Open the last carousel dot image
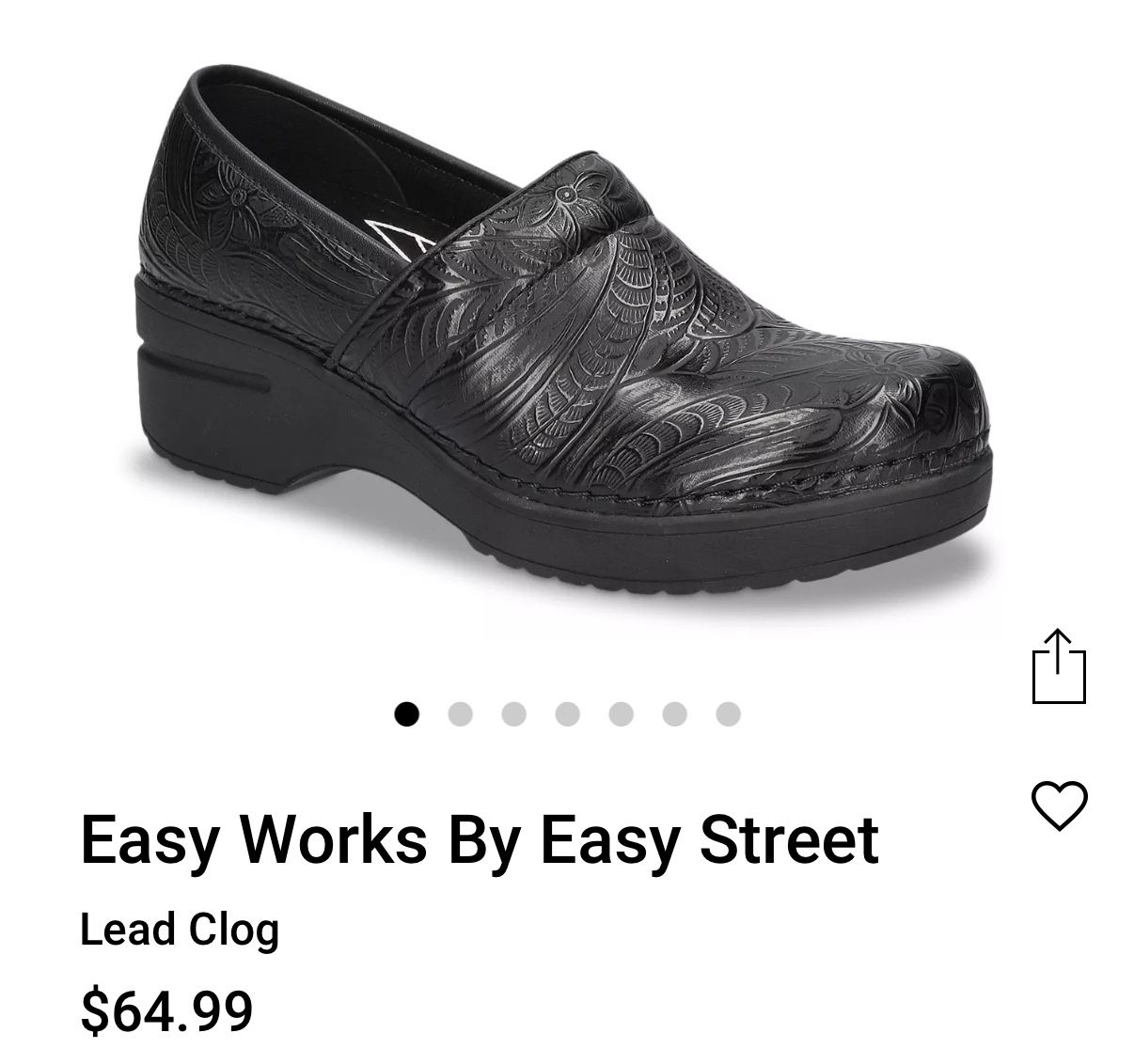 point(728,714)
